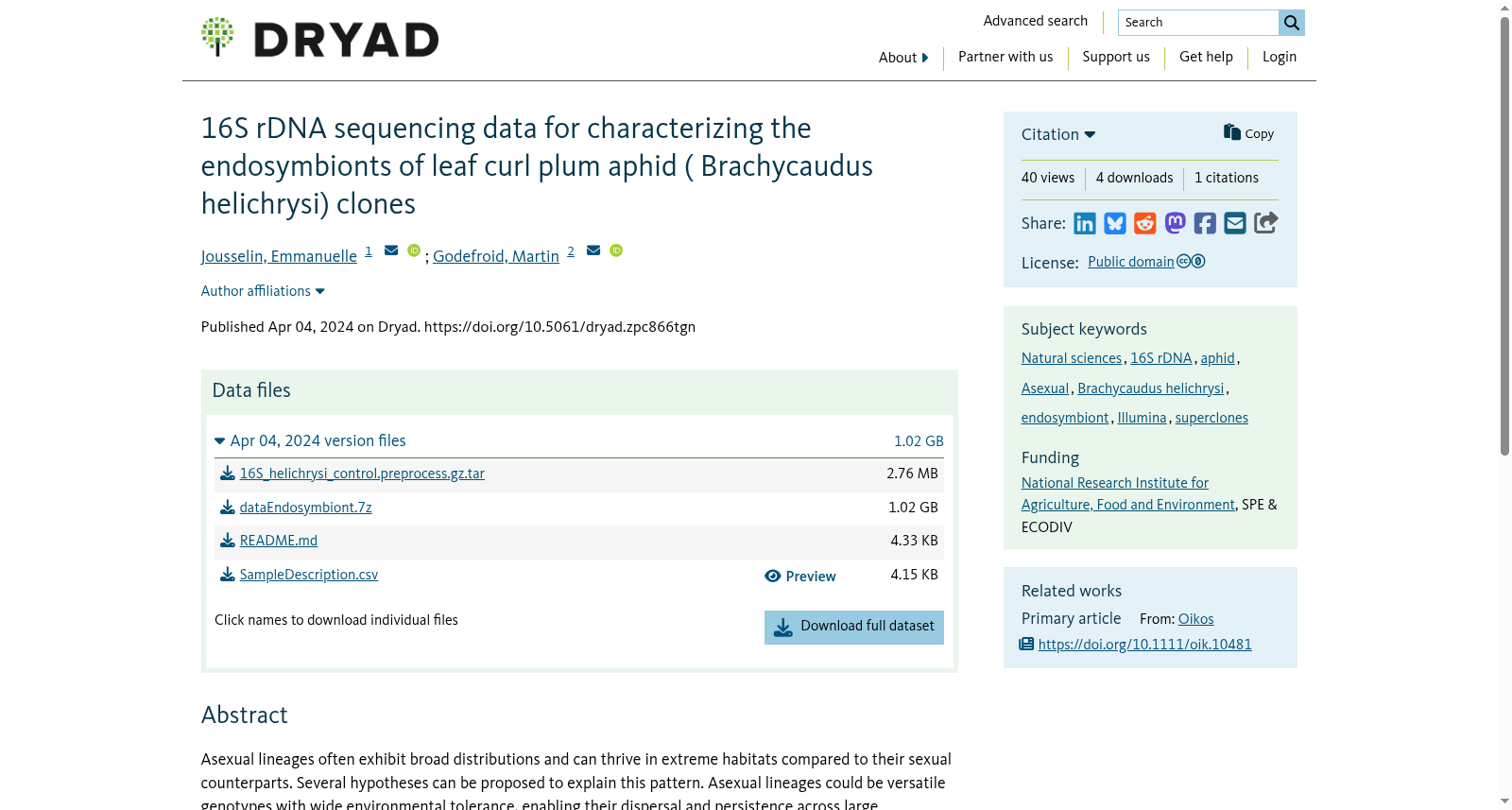Click the 1 citations count
Viewport: 1512px width, 810px height.
tap(1227, 178)
